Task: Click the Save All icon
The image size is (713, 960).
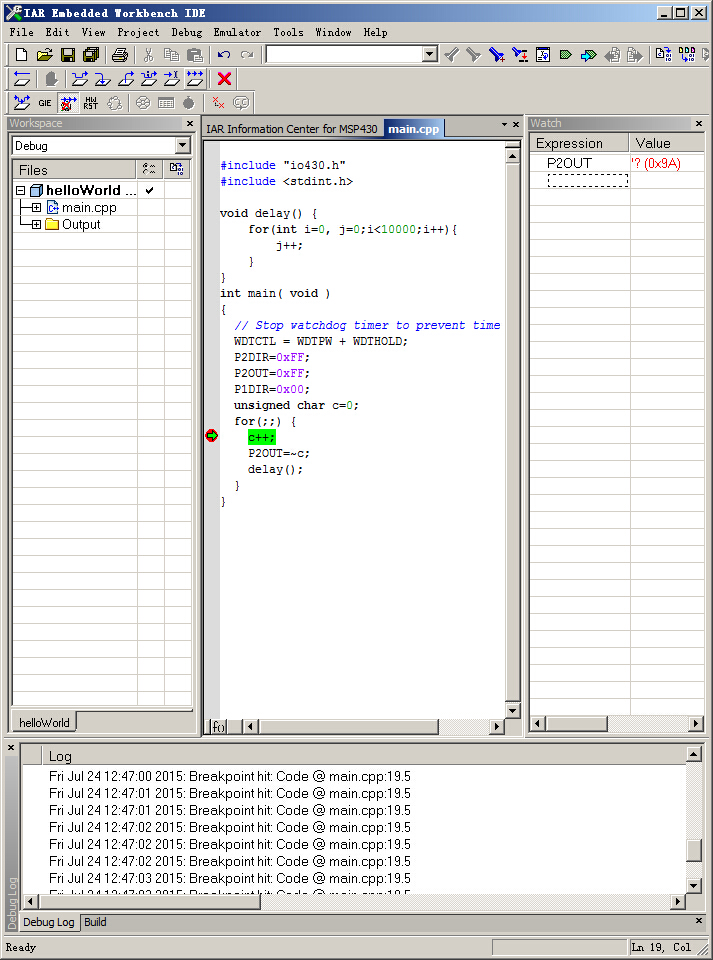Action: pyautogui.click(x=91, y=55)
